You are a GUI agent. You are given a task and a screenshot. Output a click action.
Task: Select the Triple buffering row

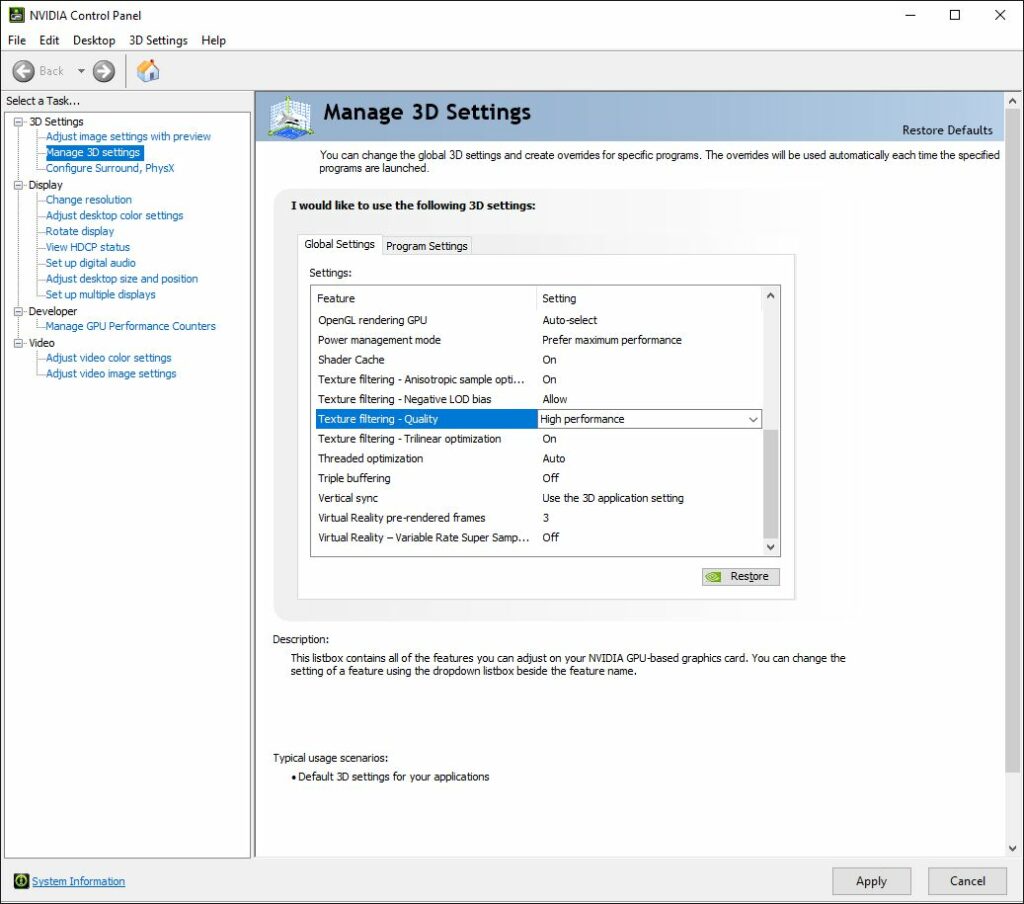538,478
